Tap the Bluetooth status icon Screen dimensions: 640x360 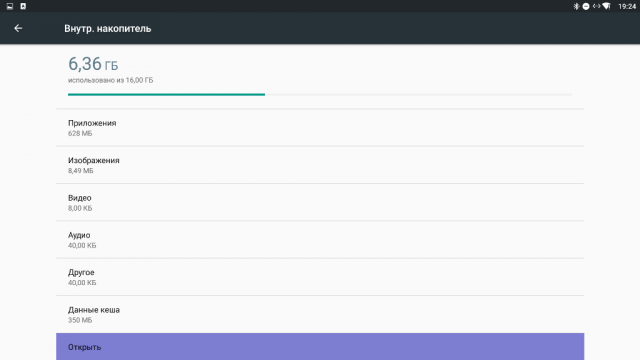[x=576, y=6]
